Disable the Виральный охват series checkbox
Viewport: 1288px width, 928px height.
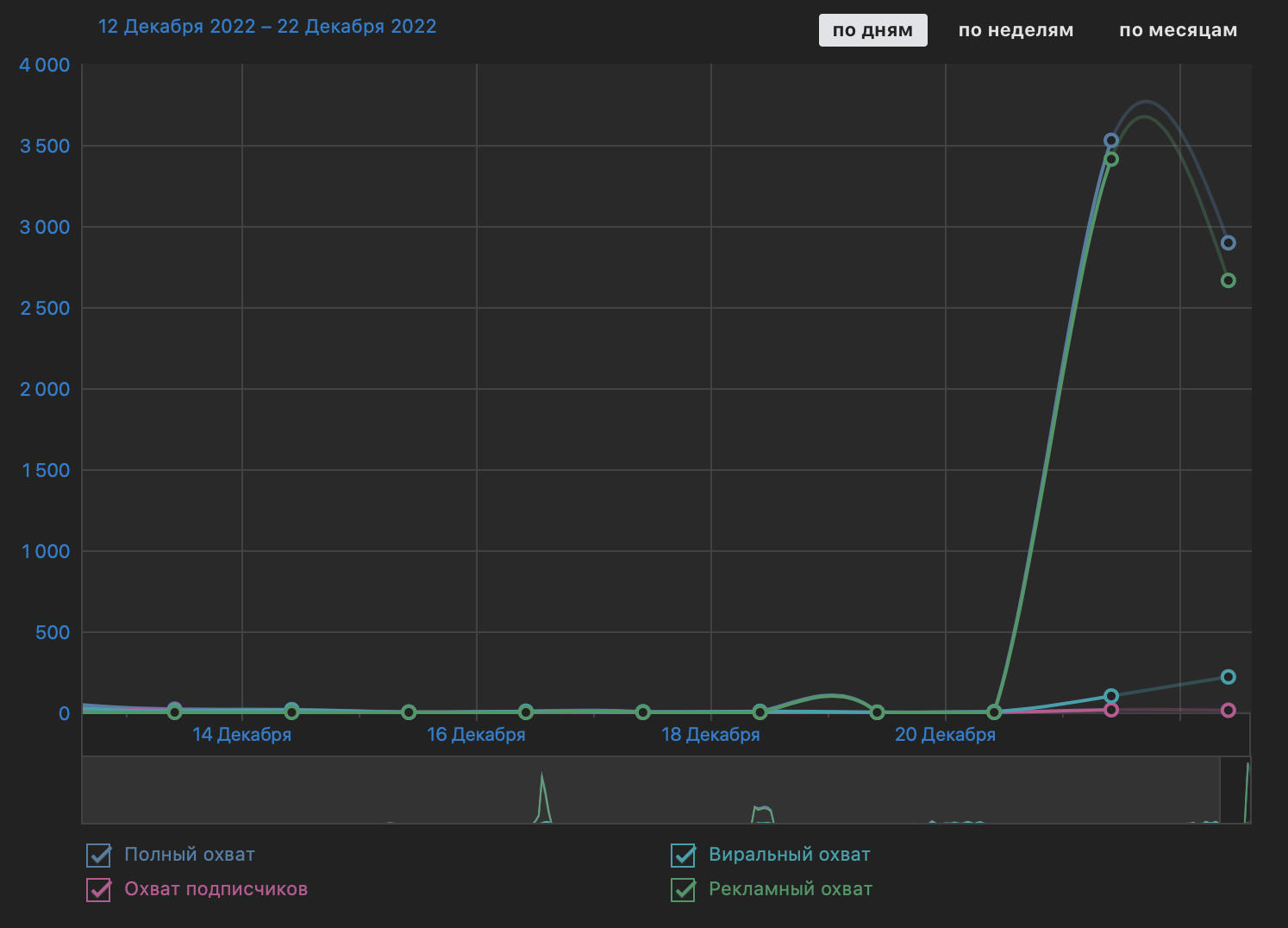684,856
